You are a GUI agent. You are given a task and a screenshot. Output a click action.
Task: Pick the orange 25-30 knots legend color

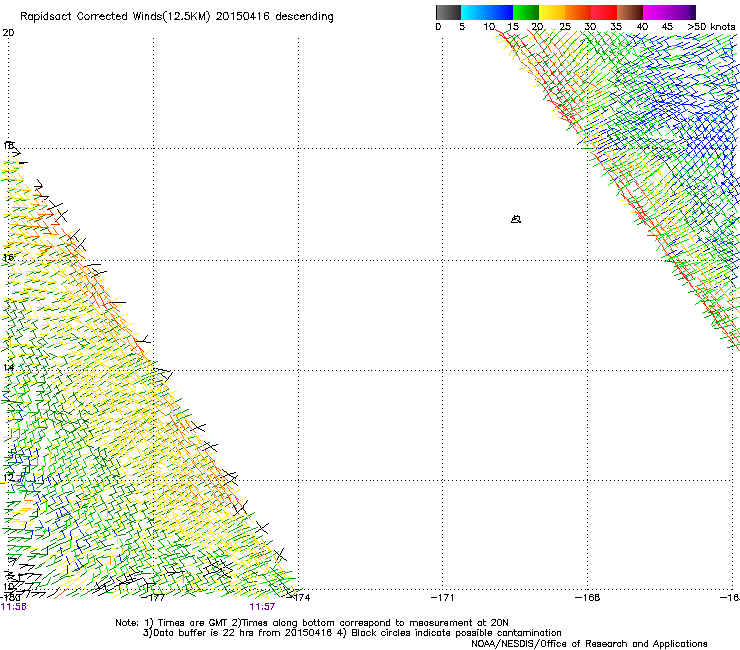(578, 12)
